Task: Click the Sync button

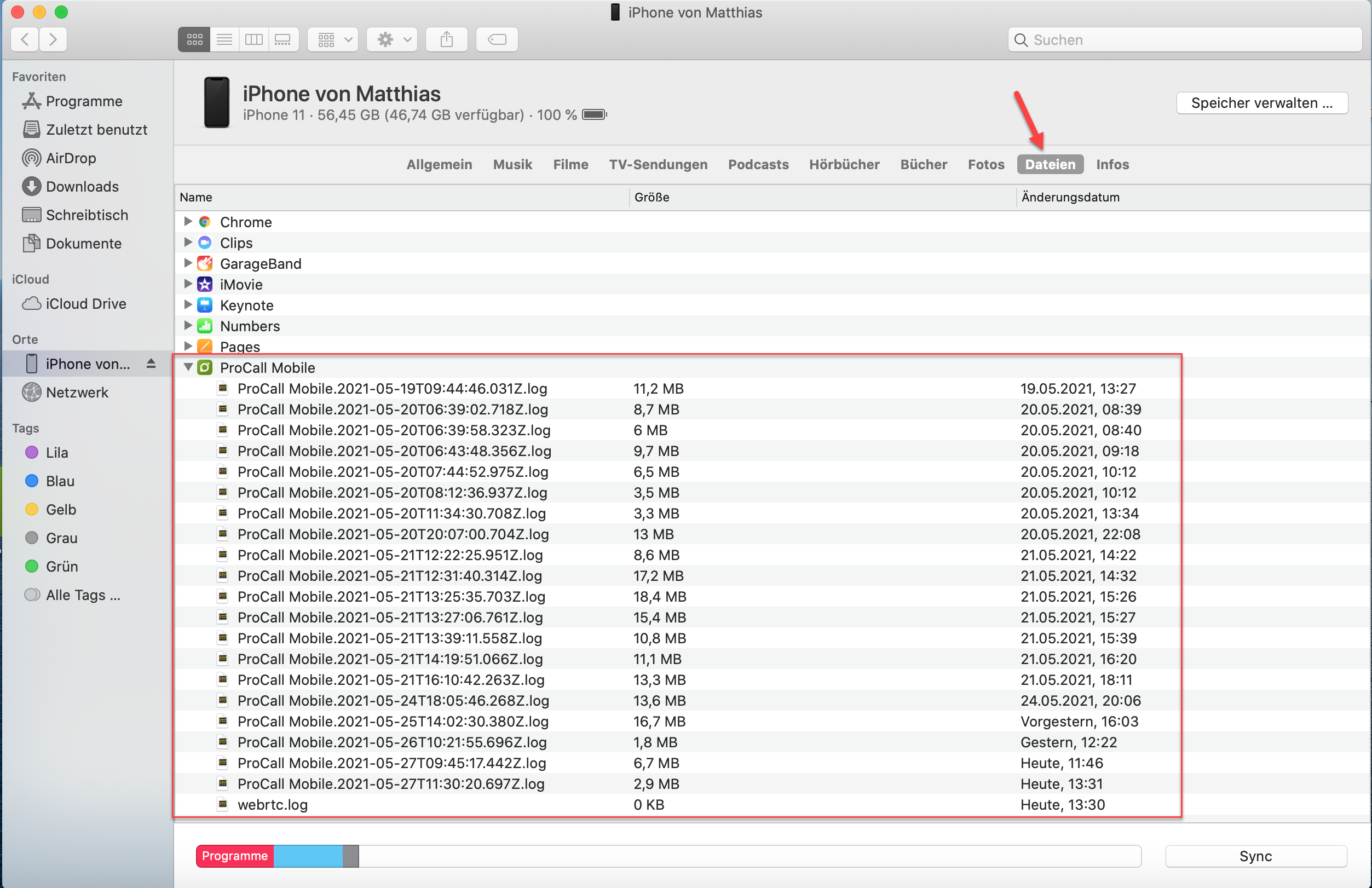Action: (1255, 856)
